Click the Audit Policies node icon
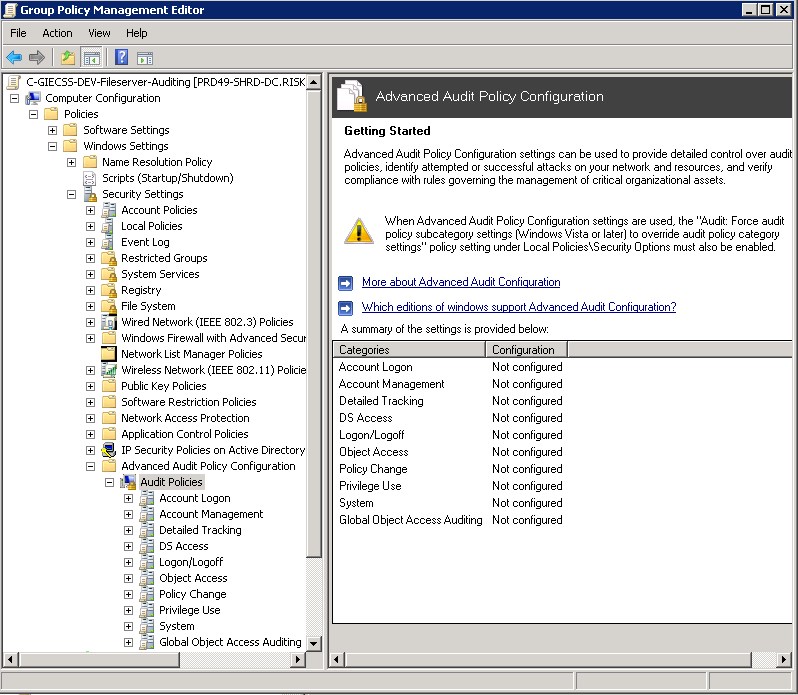798x695 pixels. click(x=128, y=482)
